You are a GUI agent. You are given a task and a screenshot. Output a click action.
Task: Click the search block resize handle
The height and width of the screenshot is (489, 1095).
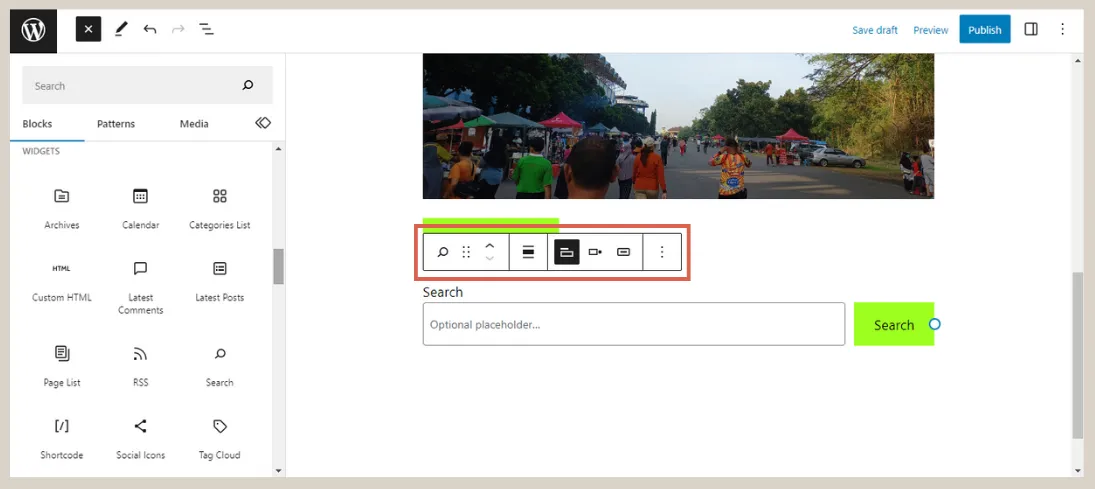(x=935, y=324)
